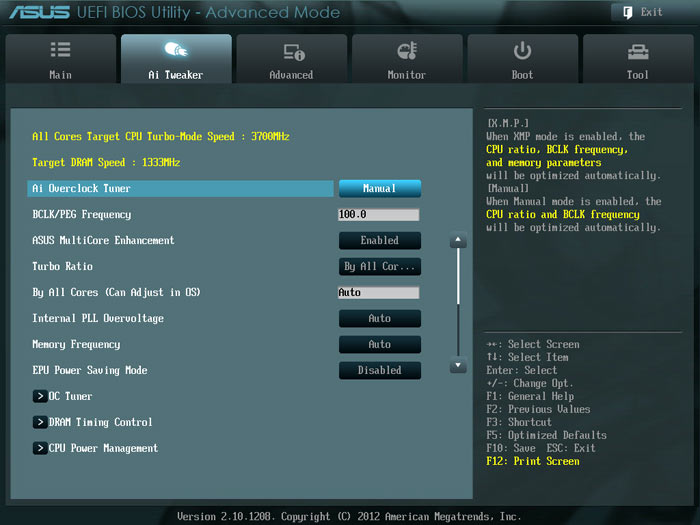Switch to the Ai Tweaker tab

176,60
